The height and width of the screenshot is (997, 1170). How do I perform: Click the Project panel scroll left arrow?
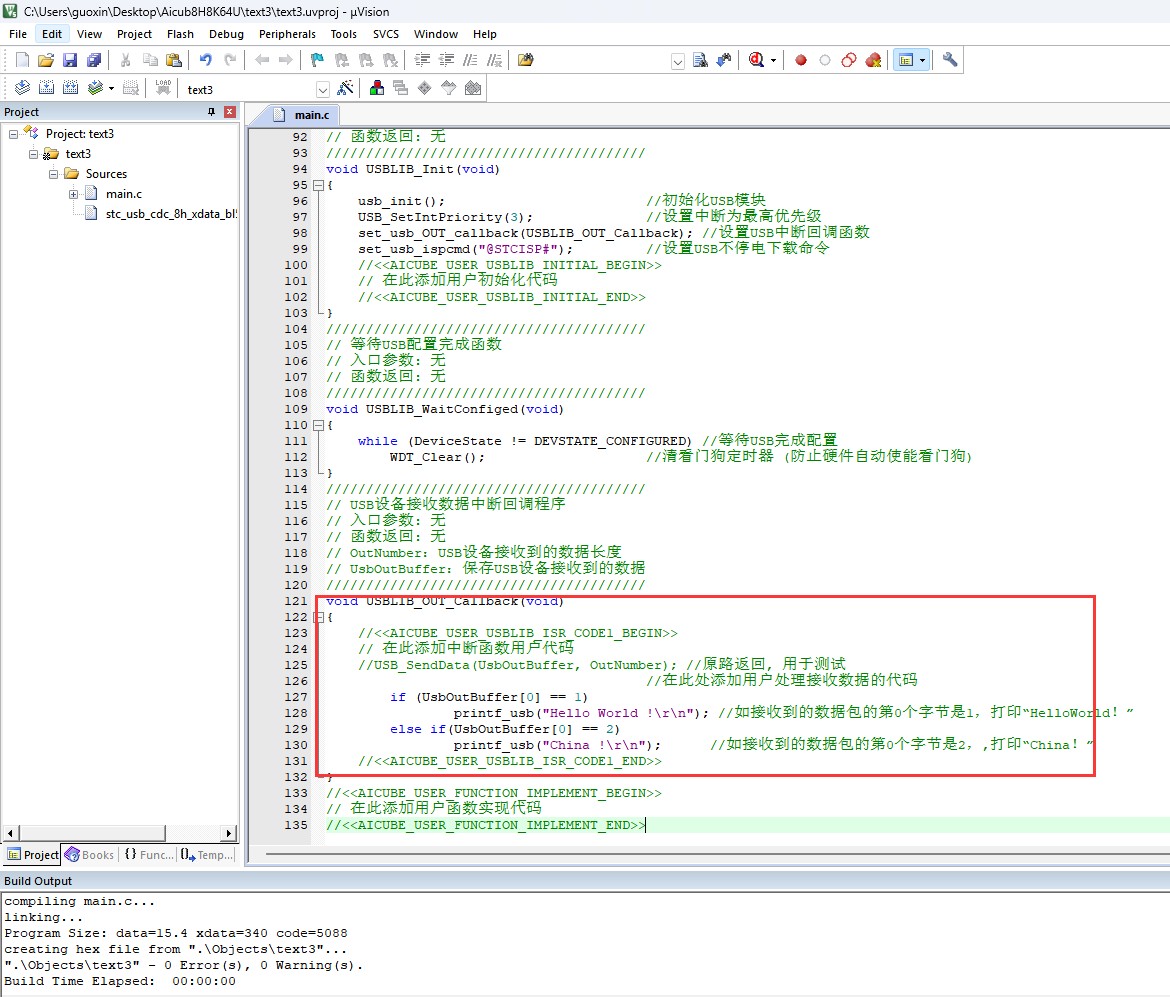coord(10,833)
